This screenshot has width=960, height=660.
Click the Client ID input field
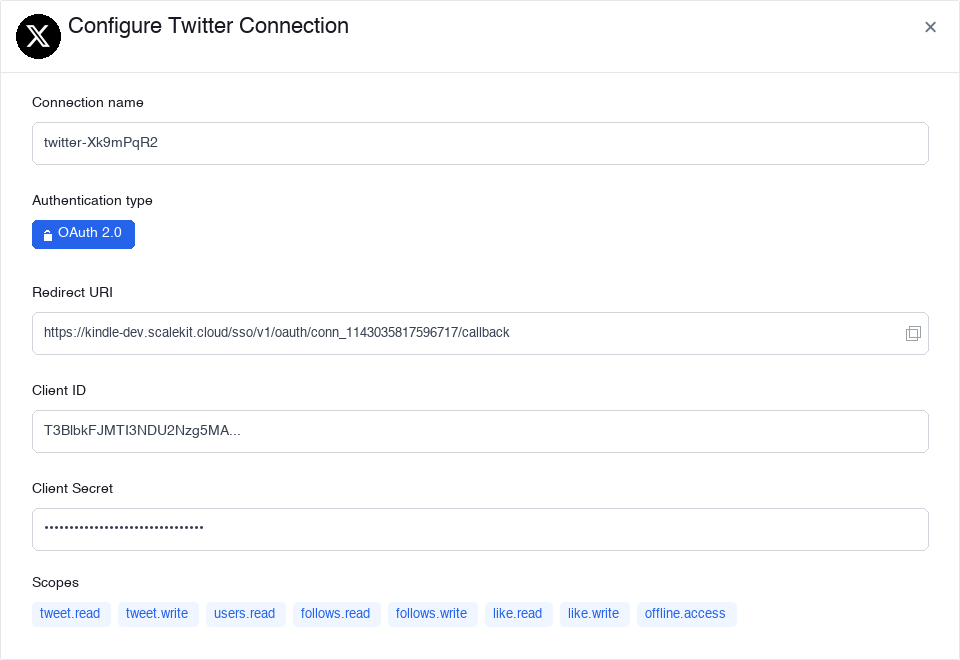tap(480, 431)
